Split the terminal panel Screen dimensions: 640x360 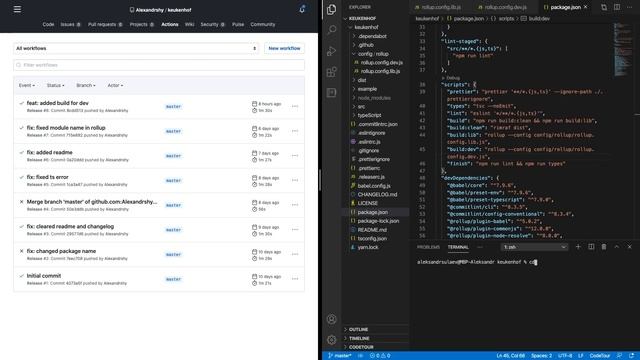(591, 247)
